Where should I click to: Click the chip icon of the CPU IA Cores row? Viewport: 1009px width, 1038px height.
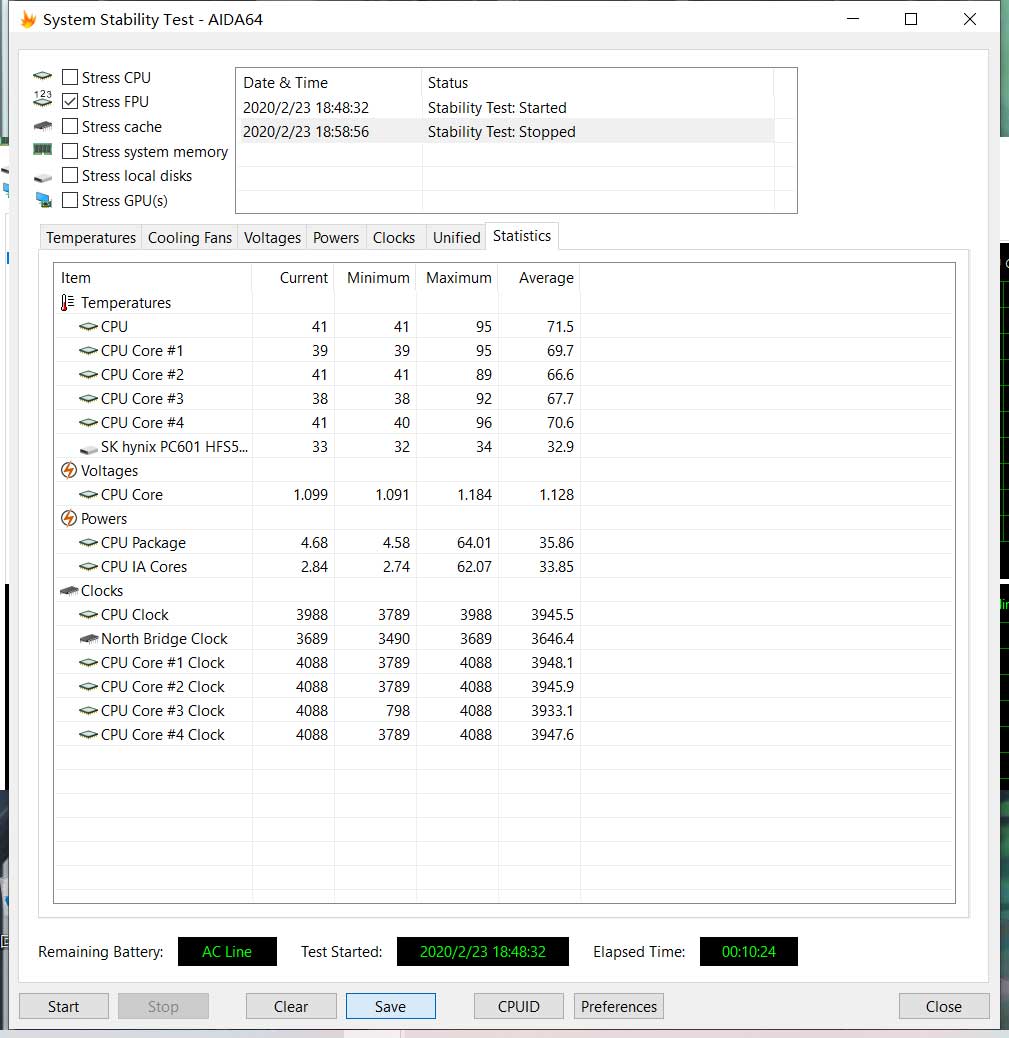pyautogui.click(x=88, y=567)
